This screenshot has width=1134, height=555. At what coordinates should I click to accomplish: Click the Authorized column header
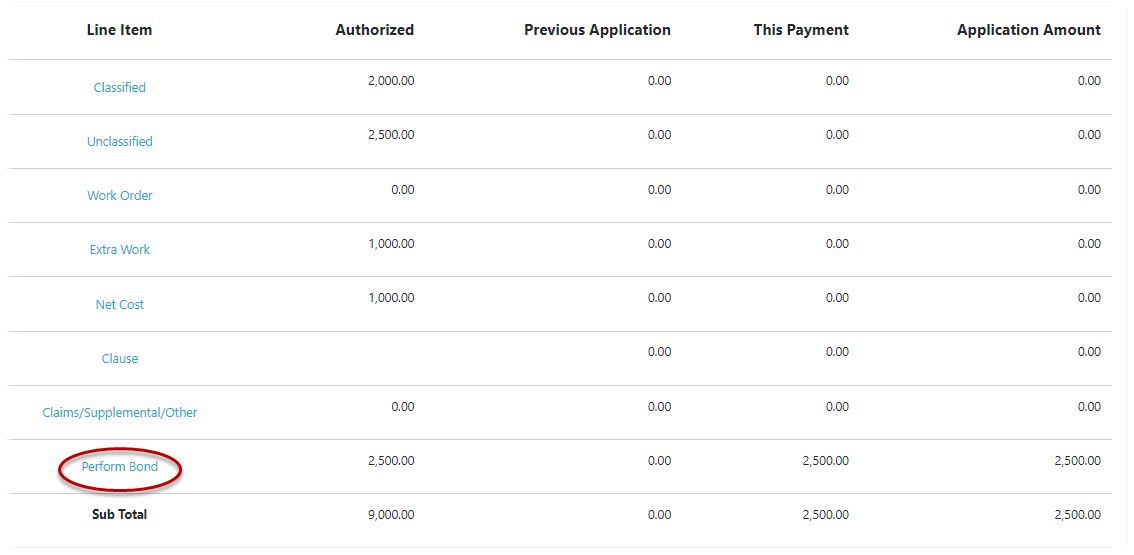pos(375,30)
